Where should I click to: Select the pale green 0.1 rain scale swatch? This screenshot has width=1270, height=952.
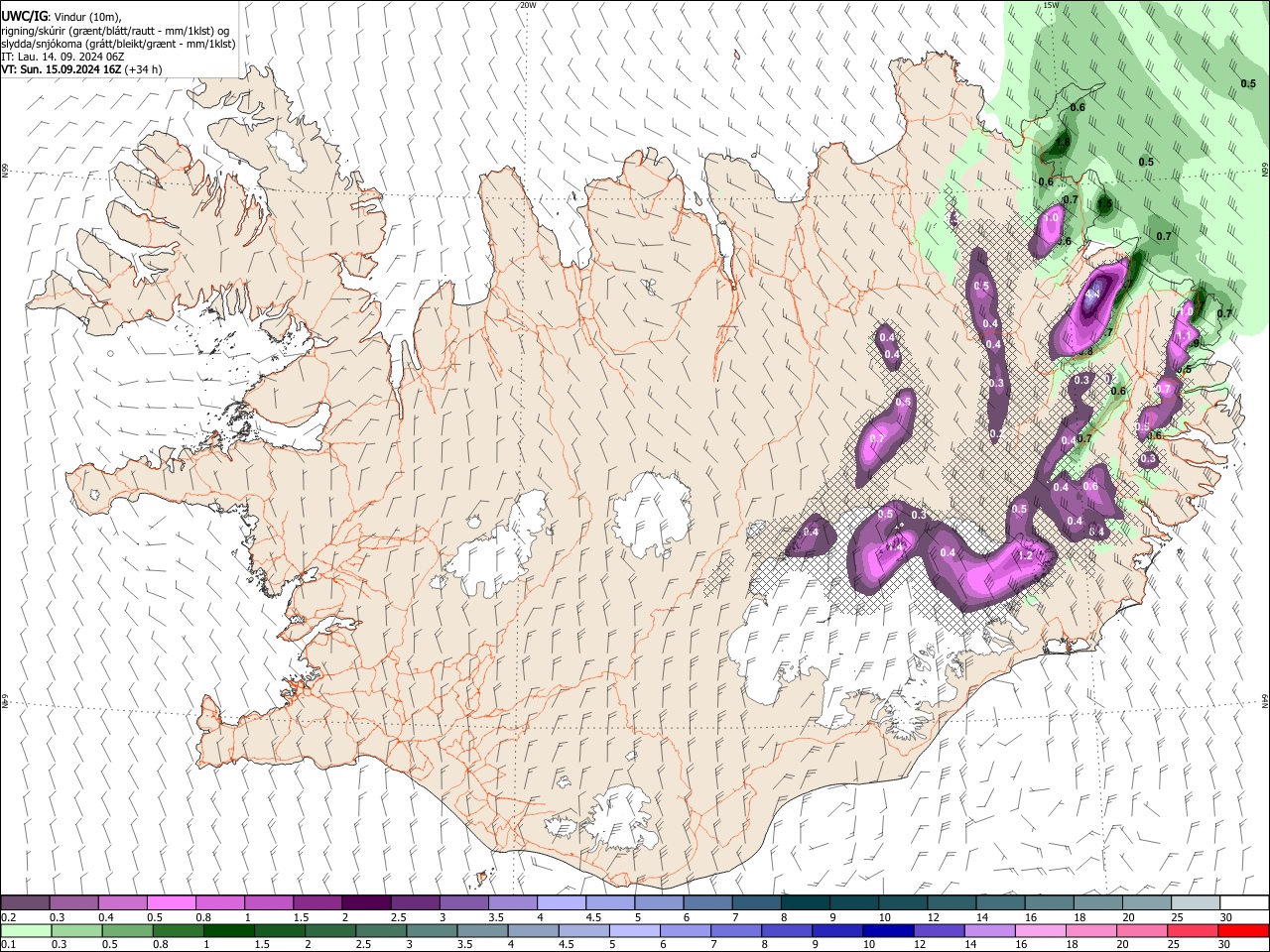point(26,930)
